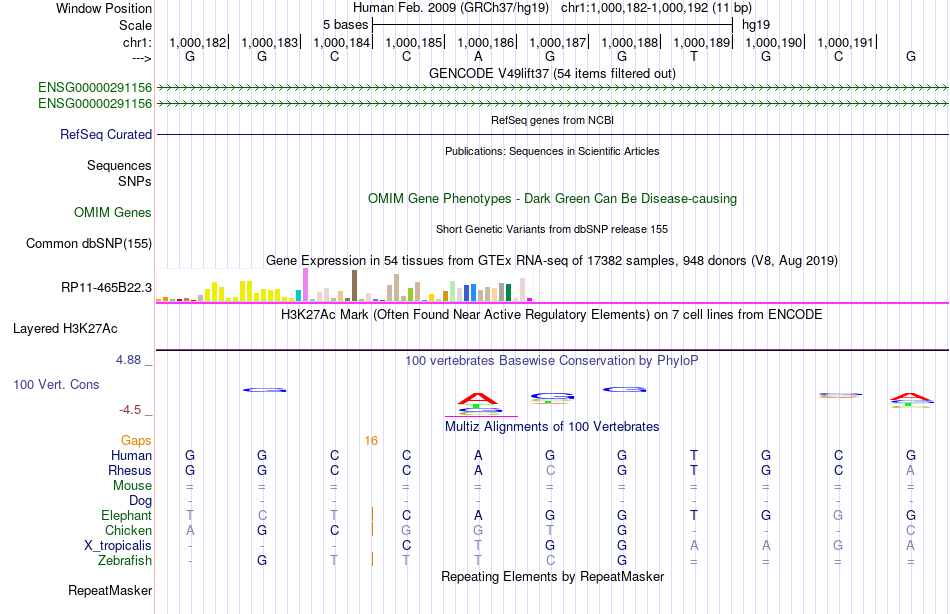Click the GENCODE V49lift37 track title
The height and width of the screenshot is (614, 950).
(x=552, y=73)
